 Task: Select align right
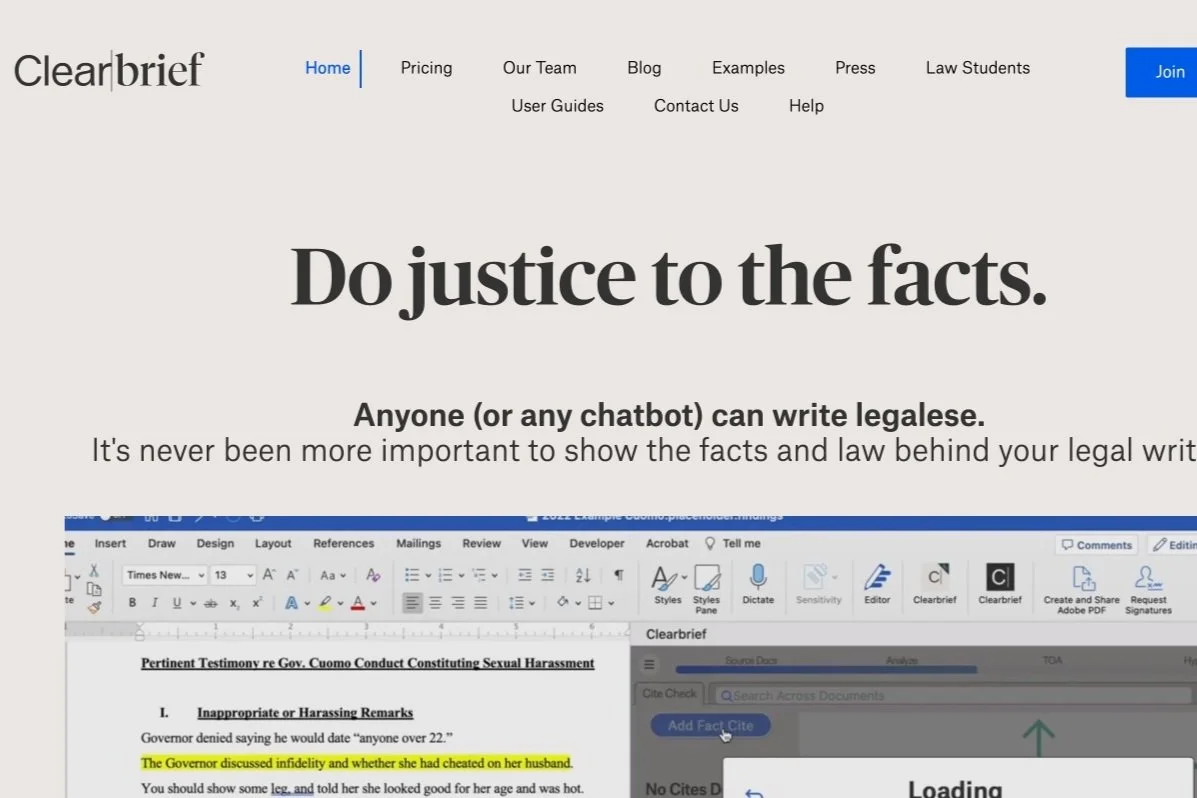[458, 603]
